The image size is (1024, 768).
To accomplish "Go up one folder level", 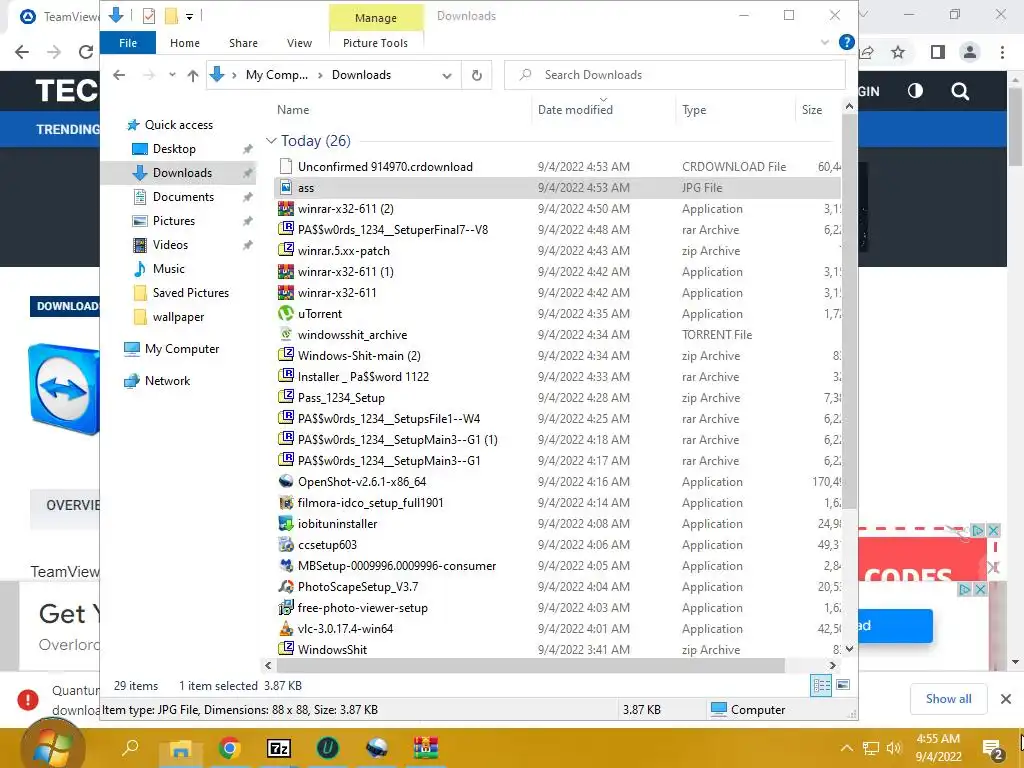I will [193, 76].
